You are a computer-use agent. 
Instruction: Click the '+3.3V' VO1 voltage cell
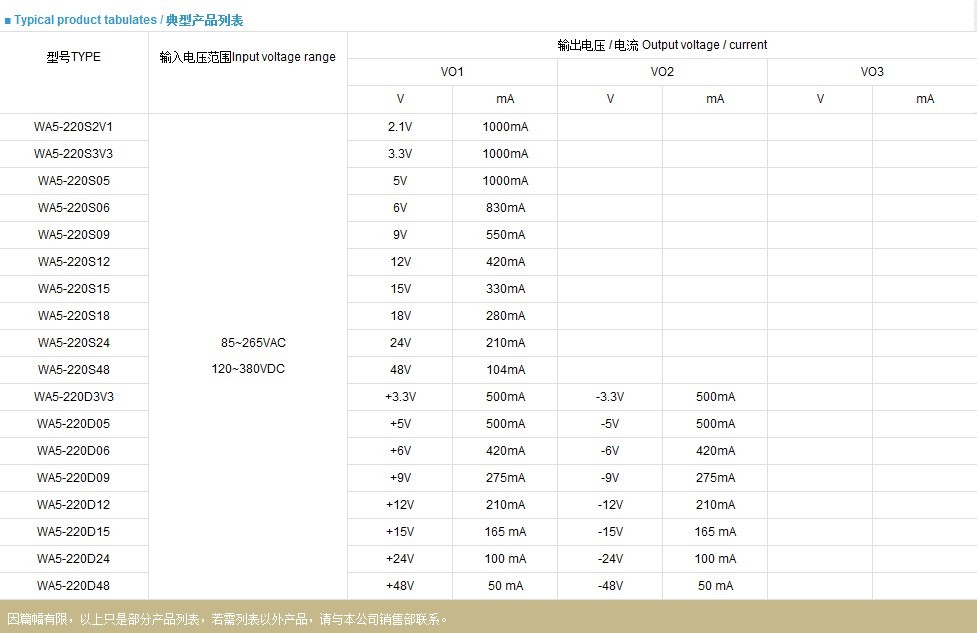point(400,396)
